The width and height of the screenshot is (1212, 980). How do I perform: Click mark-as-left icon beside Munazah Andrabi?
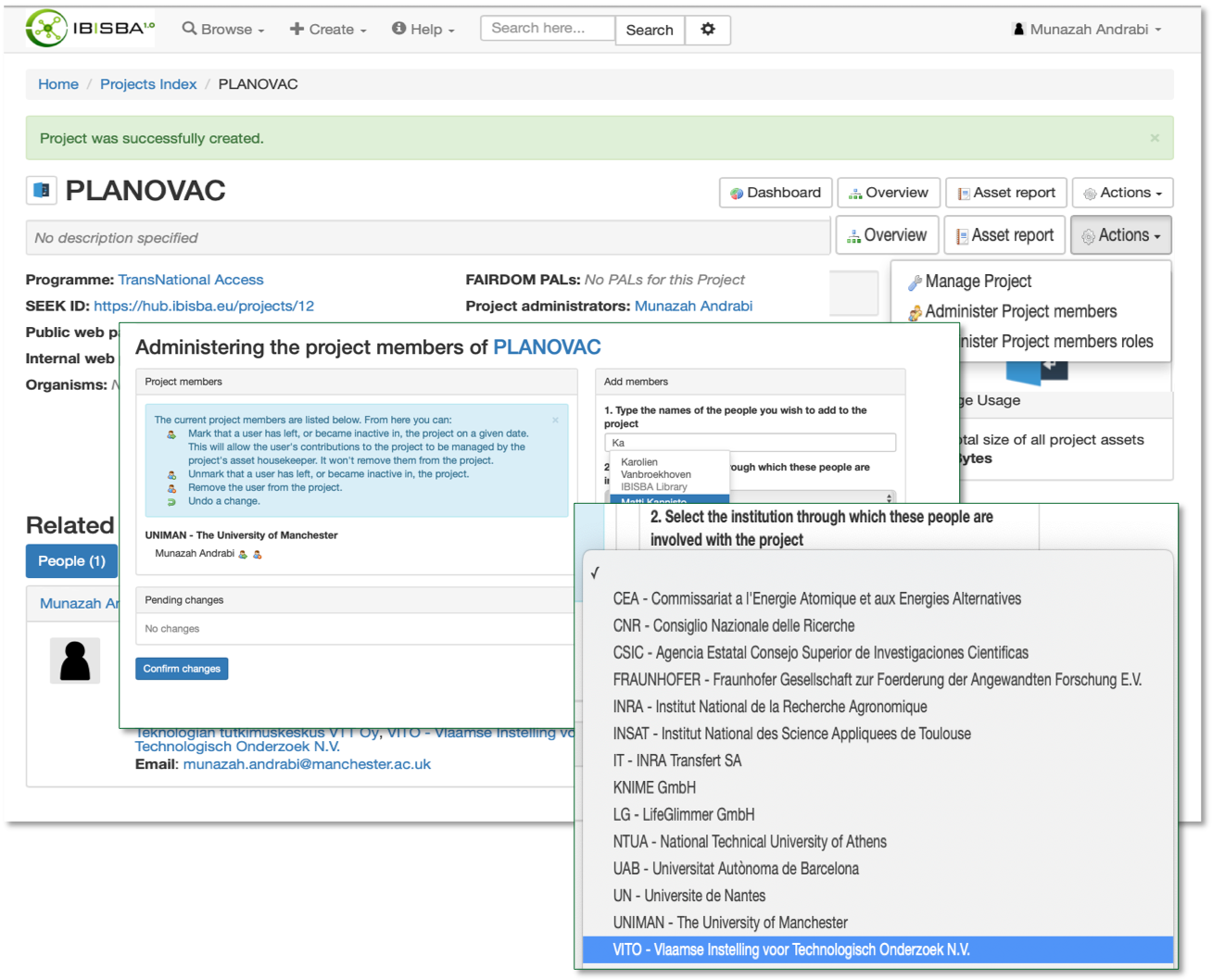point(243,554)
